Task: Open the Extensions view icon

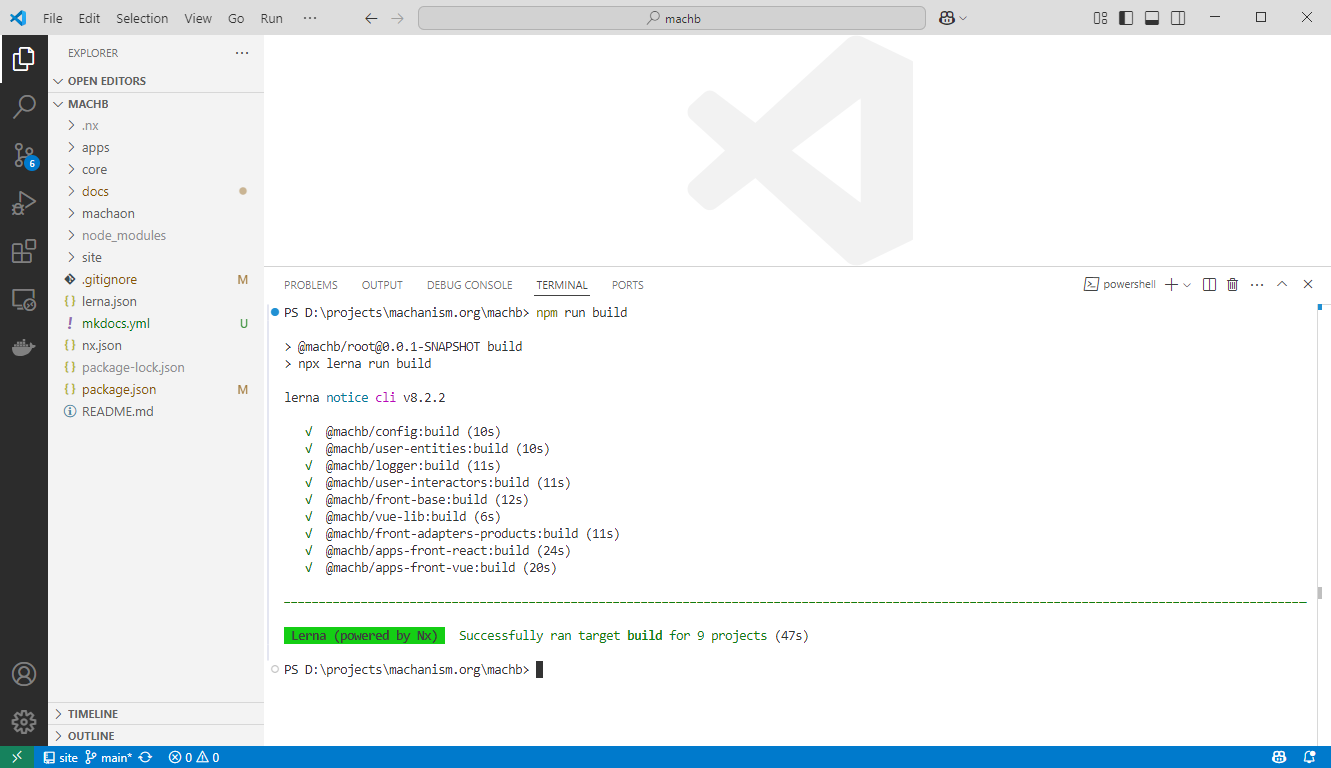Action: tap(24, 251)
